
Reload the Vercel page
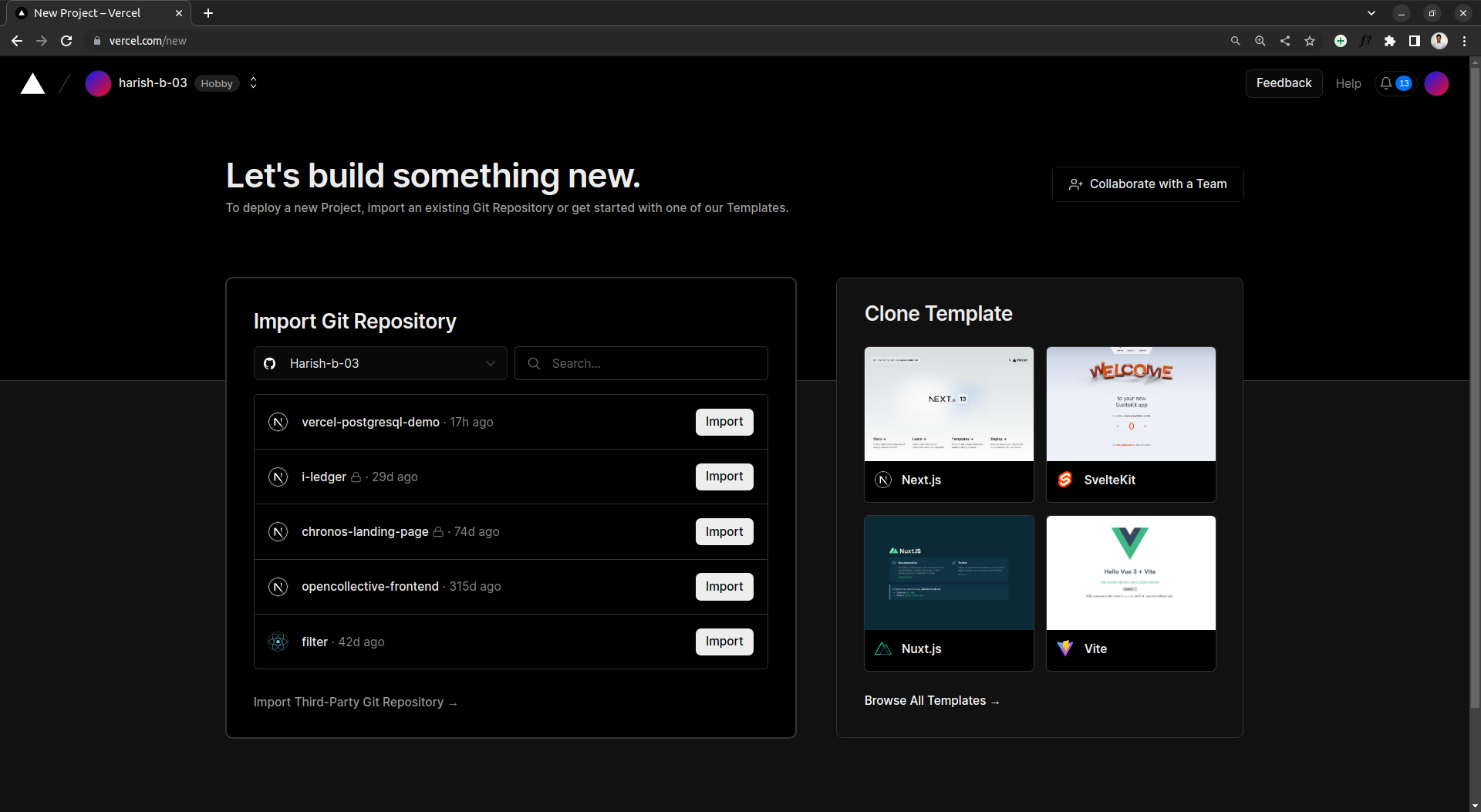click(x=67, y=41)
